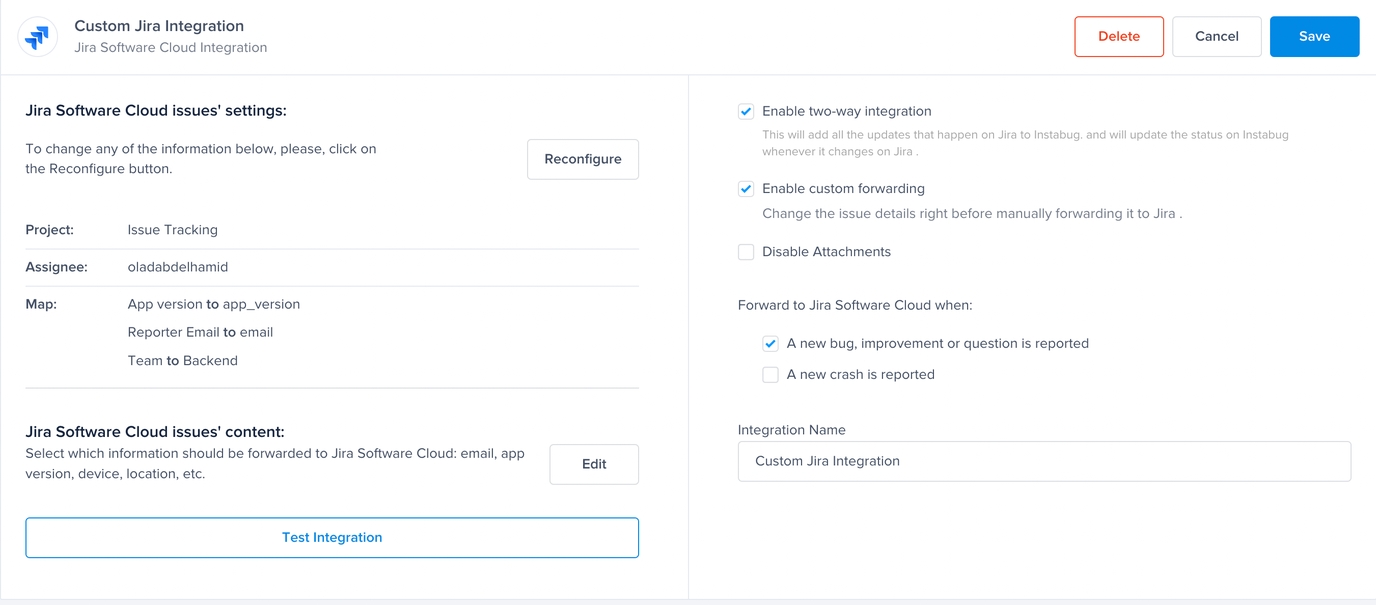Enable forwarding when a new crash is reported
Image resolution: width=1376 pixels, height=605 pixels.
[x=770, y=375]
